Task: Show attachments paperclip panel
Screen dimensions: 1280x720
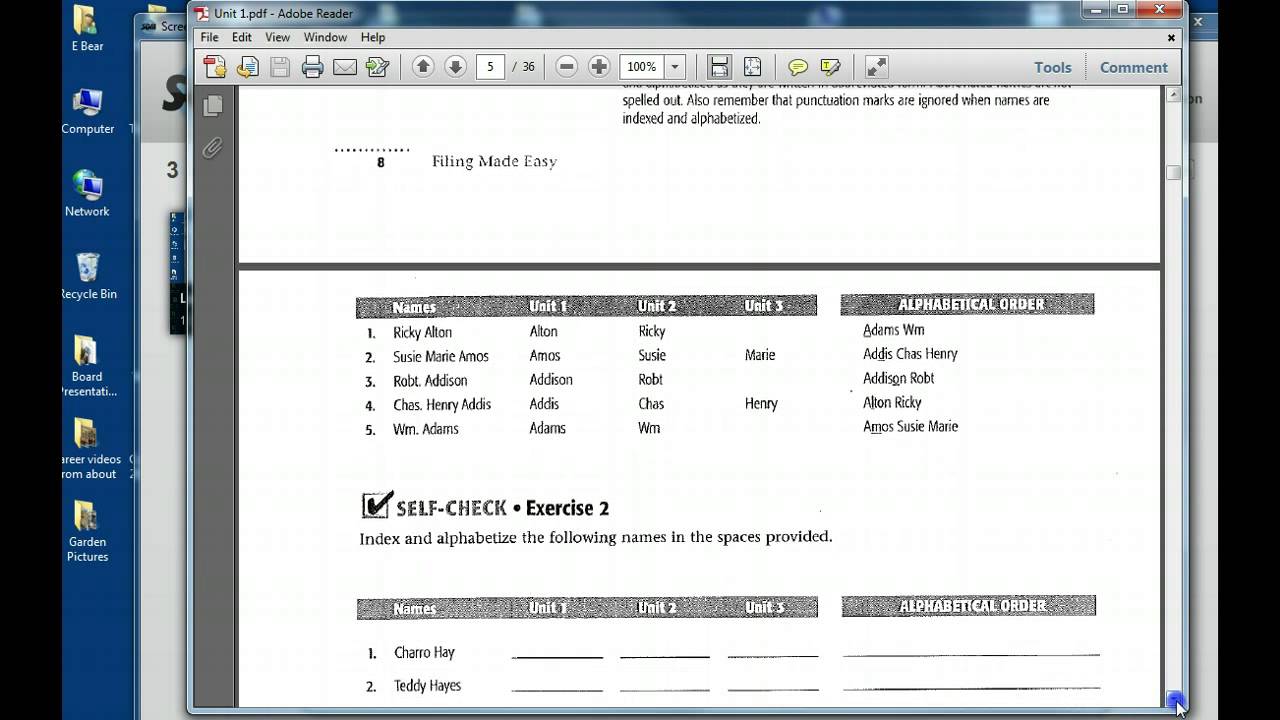Action: click(x=212, y=148)
